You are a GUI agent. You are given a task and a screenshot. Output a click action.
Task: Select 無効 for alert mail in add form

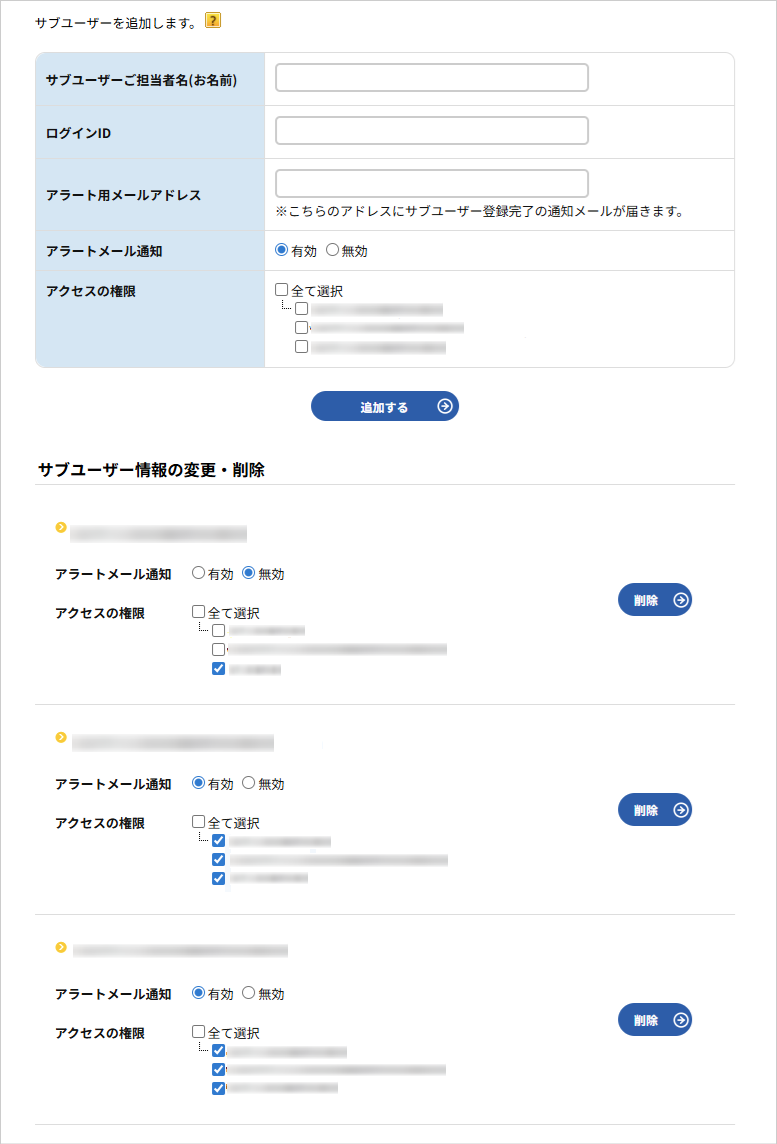[333, 250]
